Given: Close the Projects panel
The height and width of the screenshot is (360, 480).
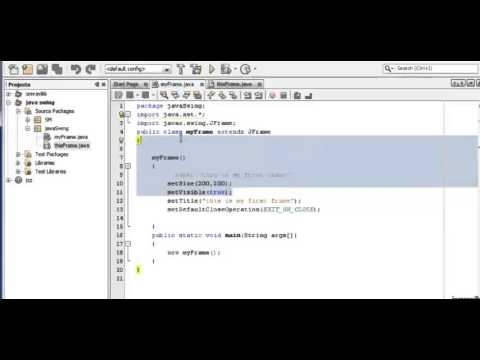Looking at the screenshot, I should (x=104, y=84).
